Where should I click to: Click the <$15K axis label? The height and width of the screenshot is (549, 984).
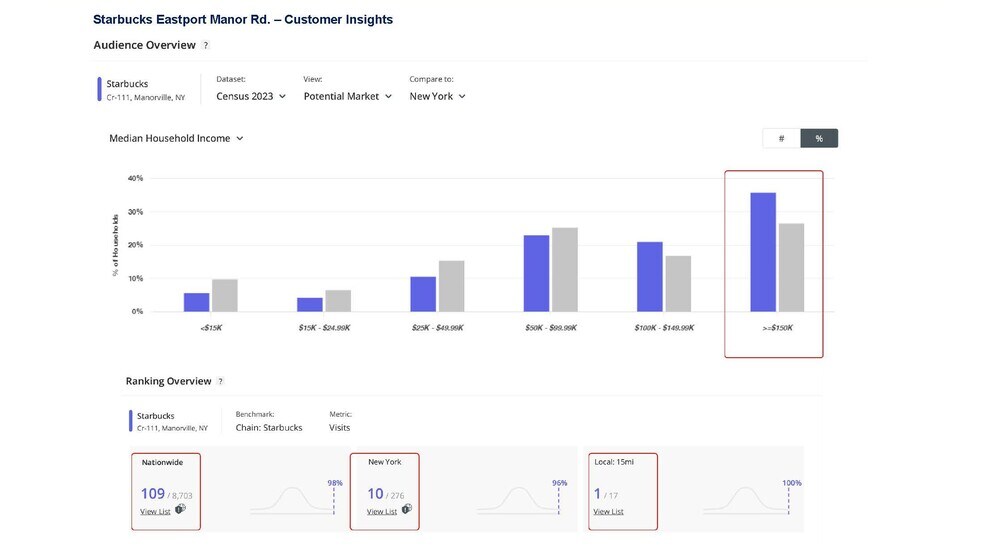(211, 328)
